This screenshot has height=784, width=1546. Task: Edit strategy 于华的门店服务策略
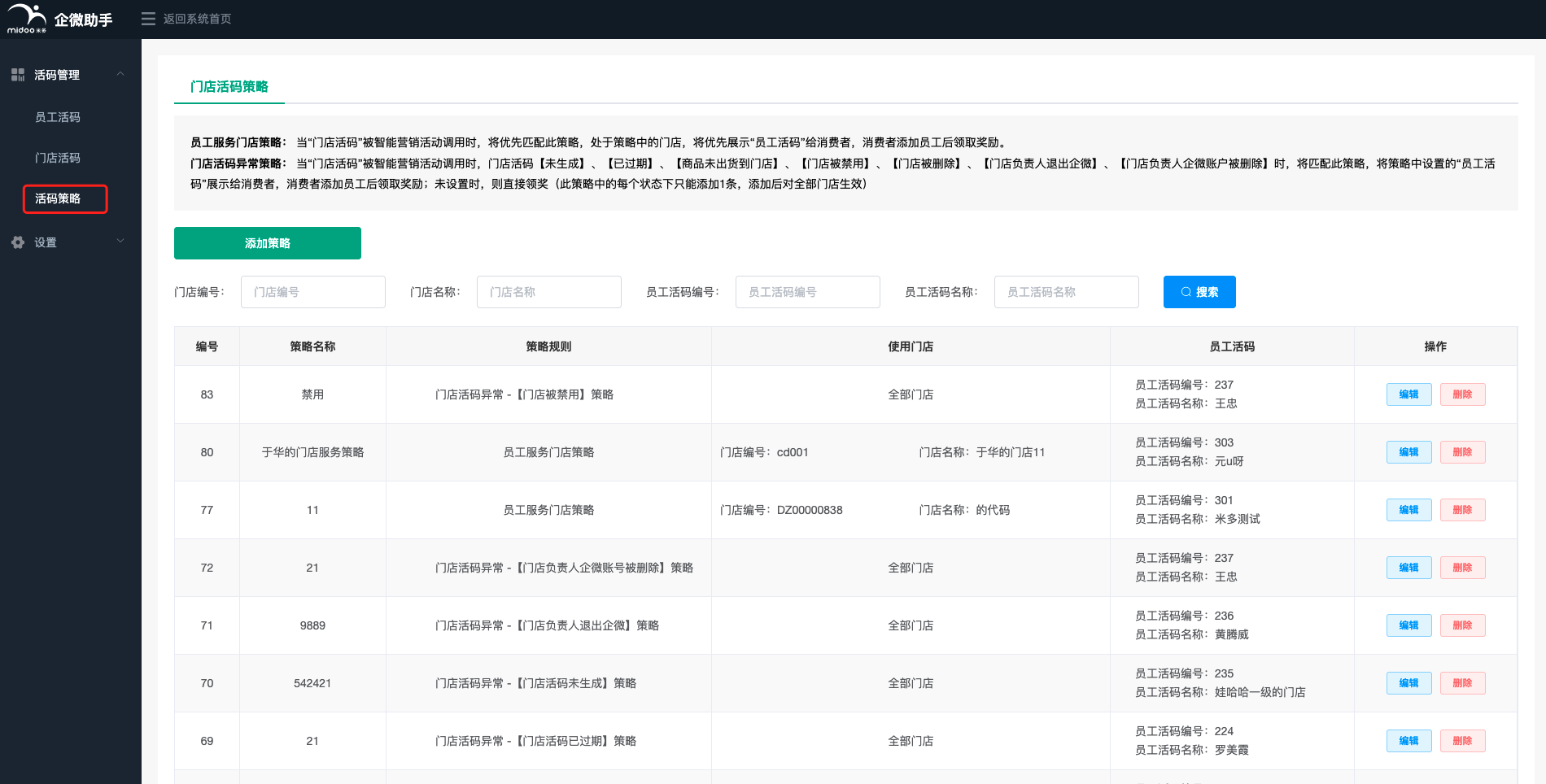coord(1409,452)
